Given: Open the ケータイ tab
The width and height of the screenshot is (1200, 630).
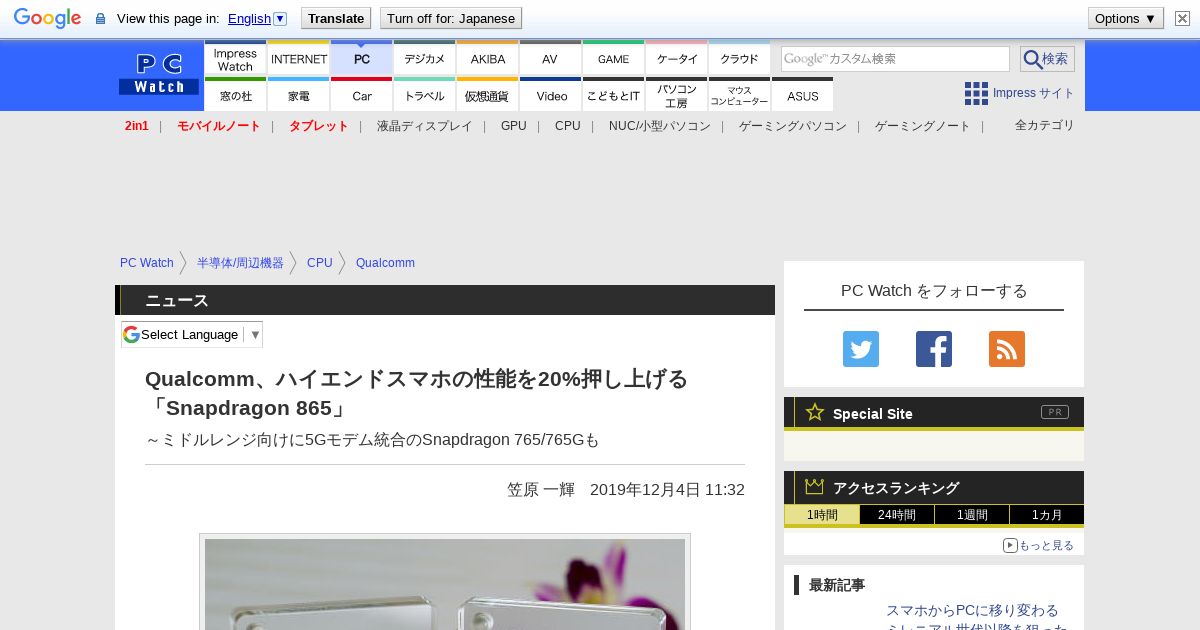Looking at the screenshot, I should [x=677, y=58].
